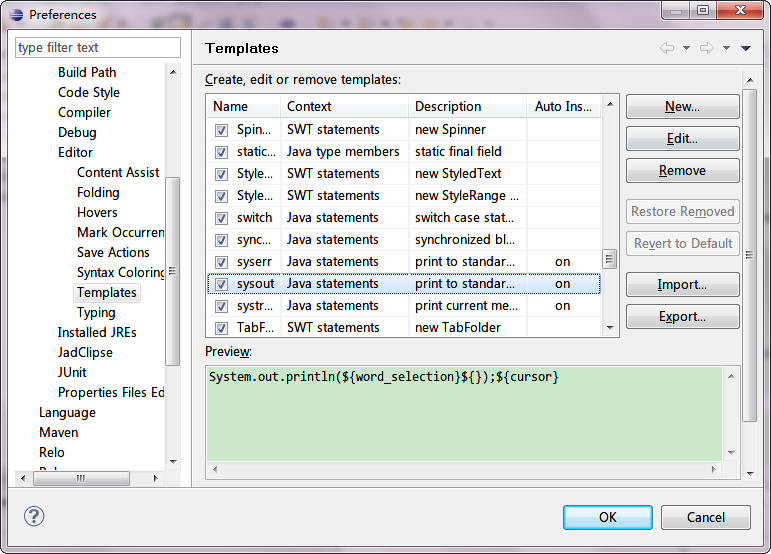Click preferences tree horizontal scrollbar thumb
The width and height of the screenshot is (771, 554).
pos(81,478)
